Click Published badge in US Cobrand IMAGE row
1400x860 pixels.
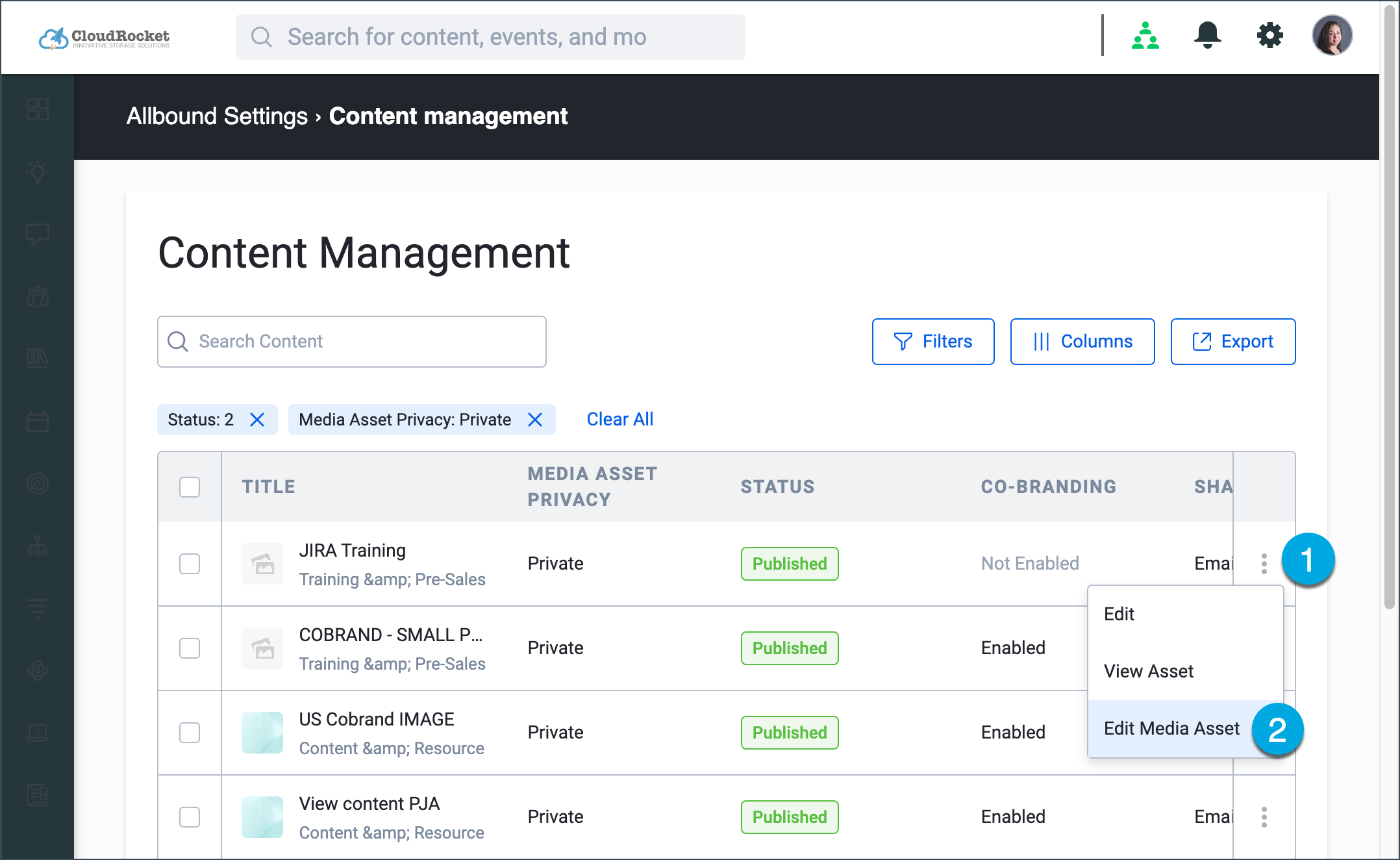click(790, 733)
